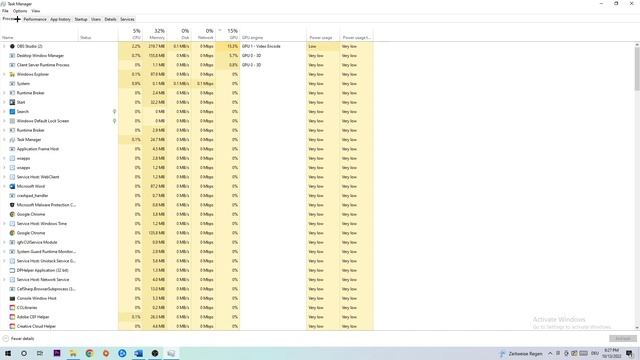
Task: Open OBS Studio from the taskbar
Action: 155,353
